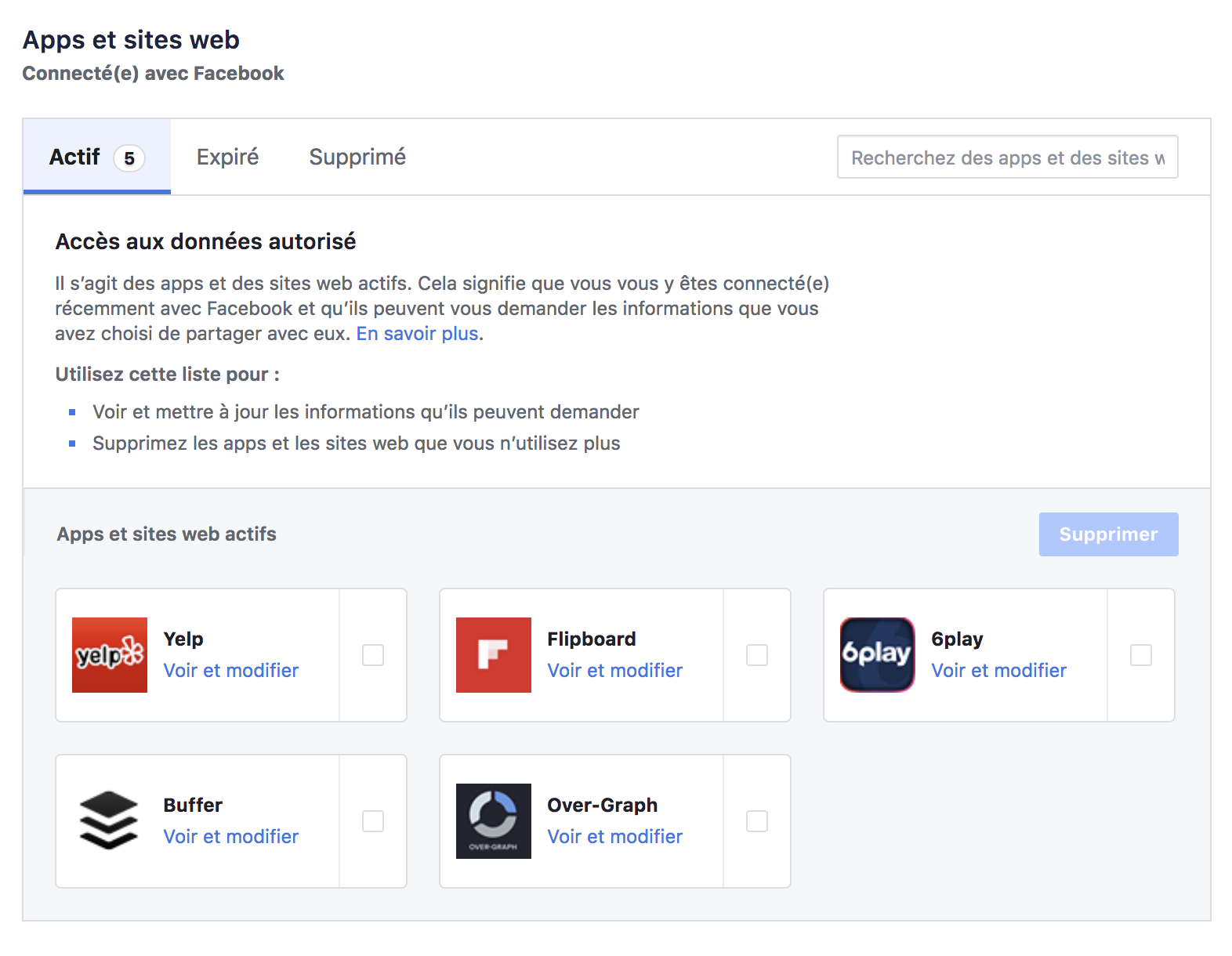1232x956 pixels.
Task: Select the Flipboard checkbox
Action: 757,655
